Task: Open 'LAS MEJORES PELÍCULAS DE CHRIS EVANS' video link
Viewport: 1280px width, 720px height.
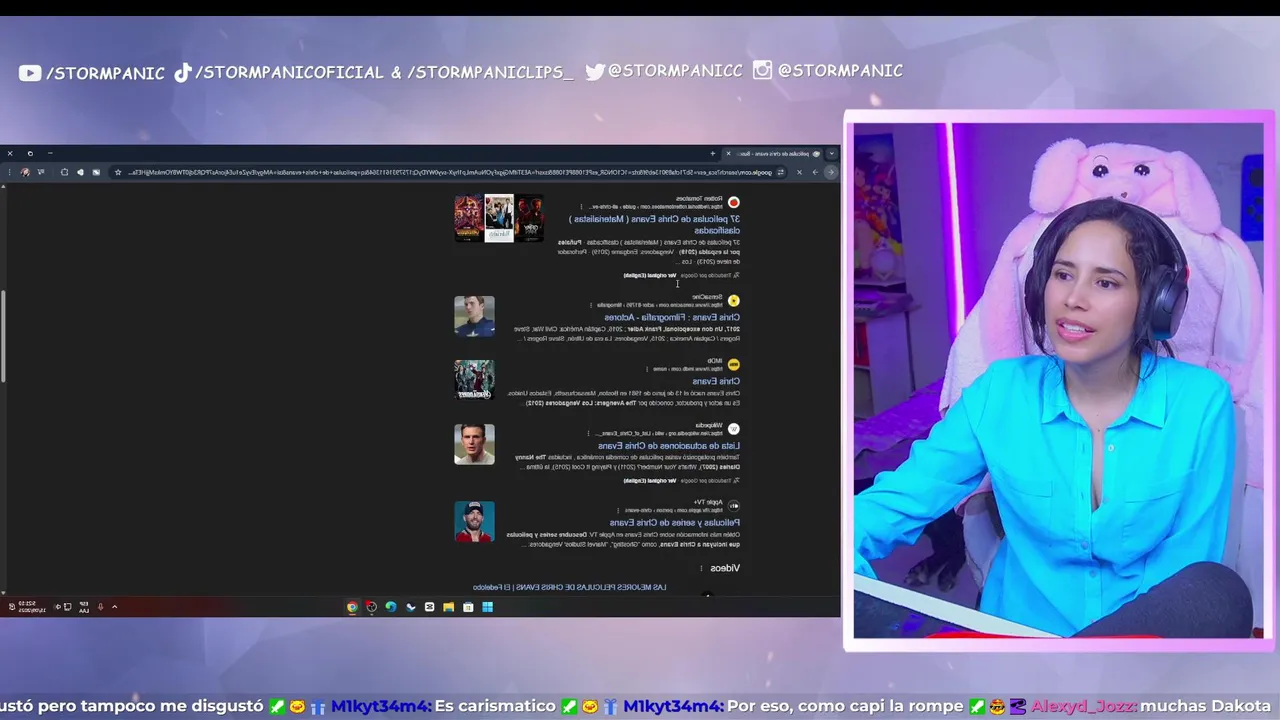Action: pos(569,587)
